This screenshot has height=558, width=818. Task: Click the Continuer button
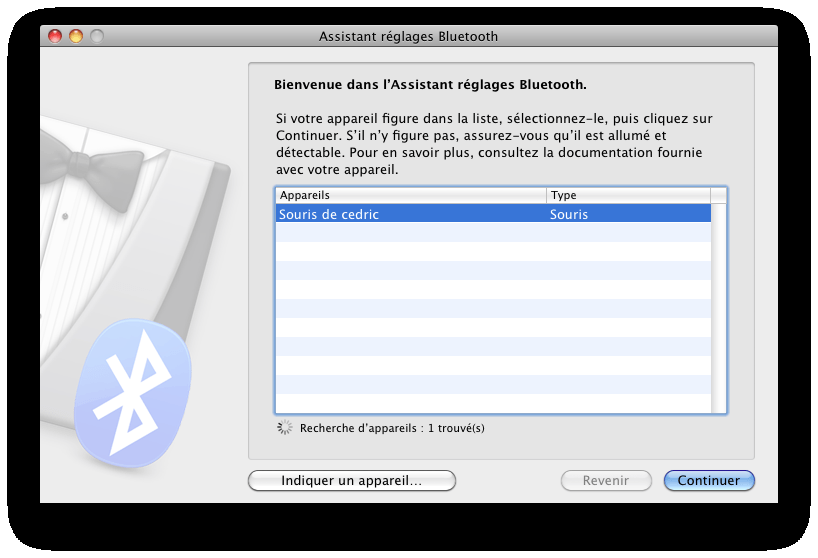(709, 480)
